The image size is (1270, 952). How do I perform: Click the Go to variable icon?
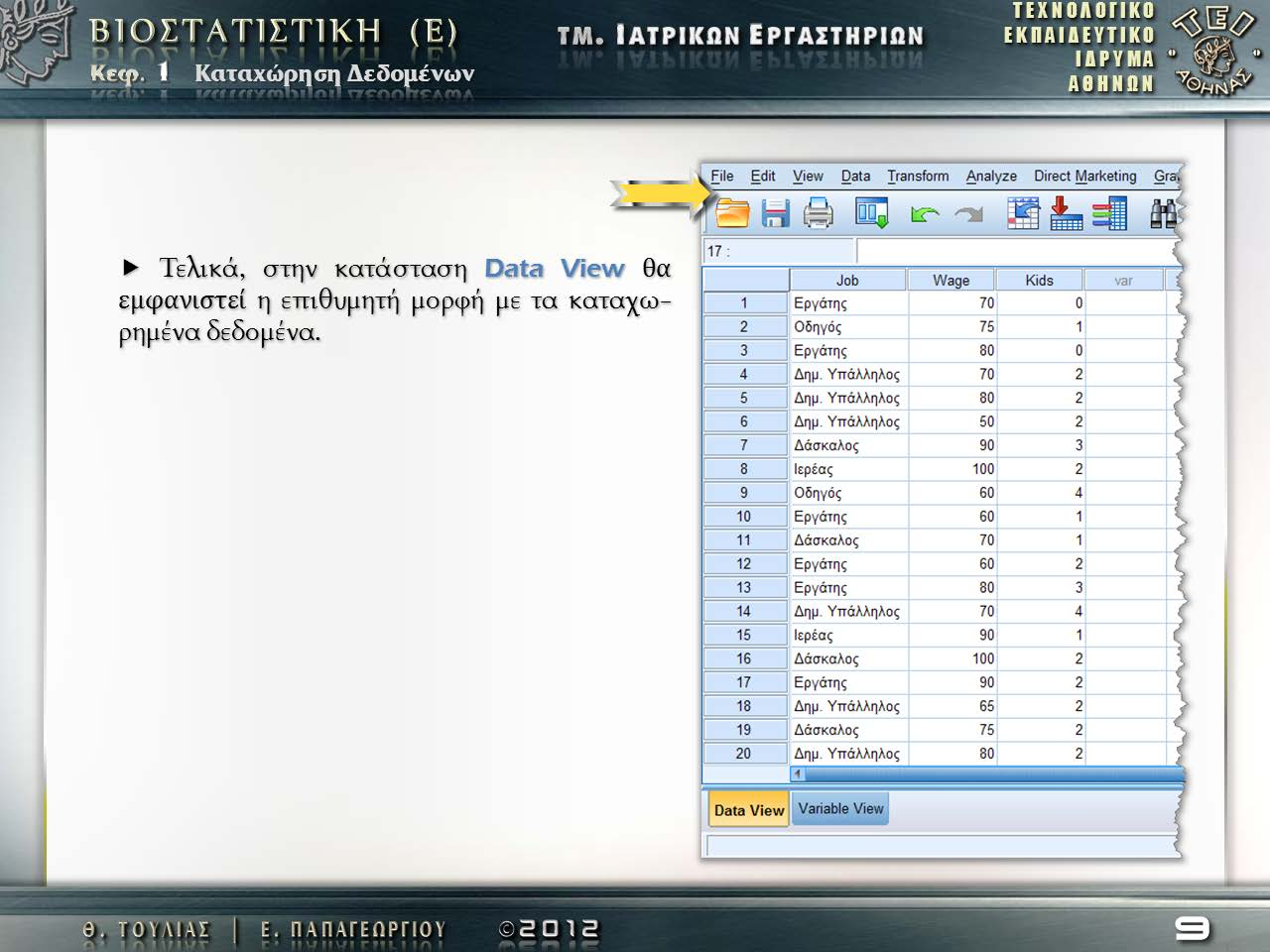tap(1066, 213)
